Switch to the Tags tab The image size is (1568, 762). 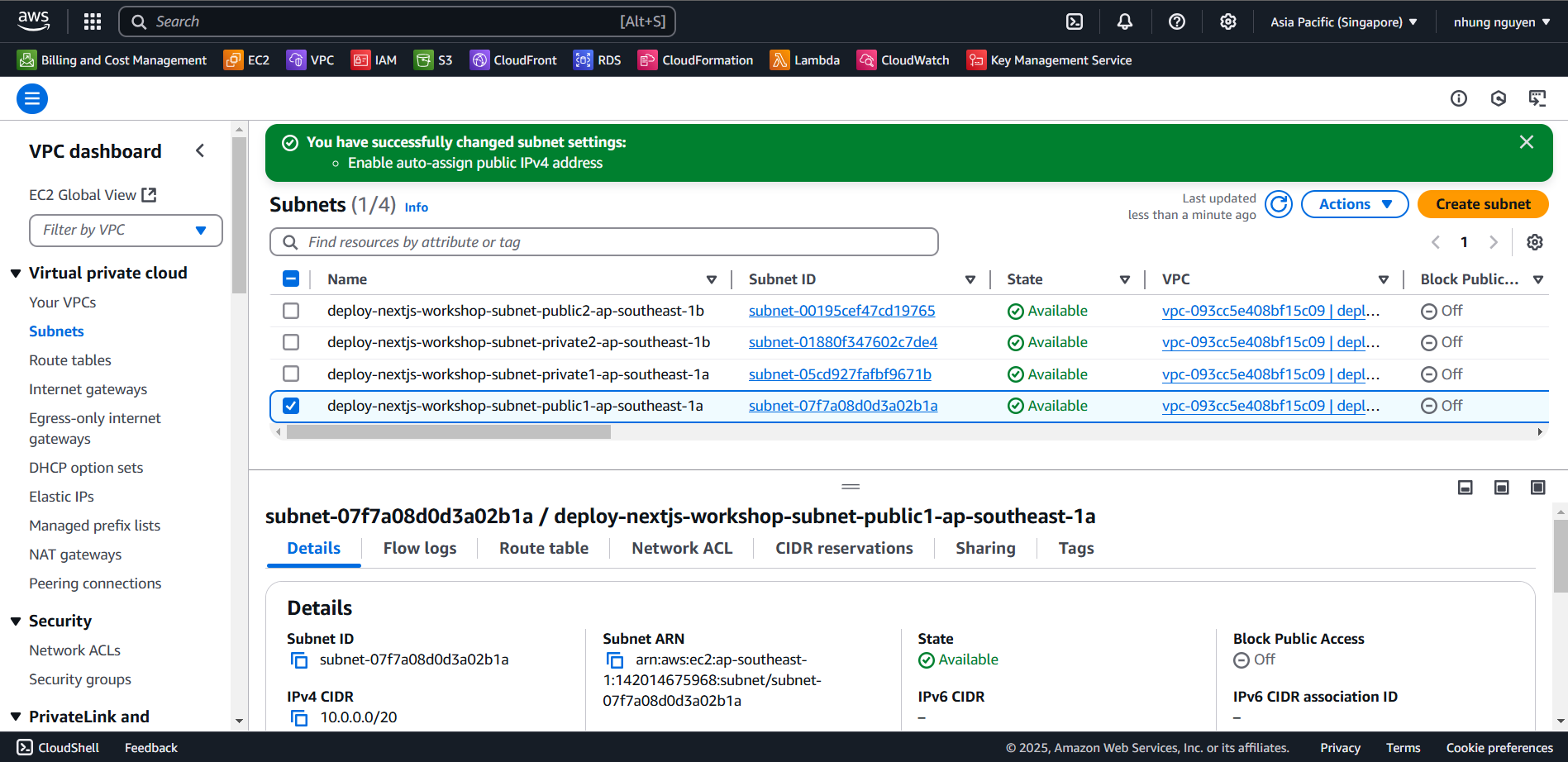point(1076,548)
